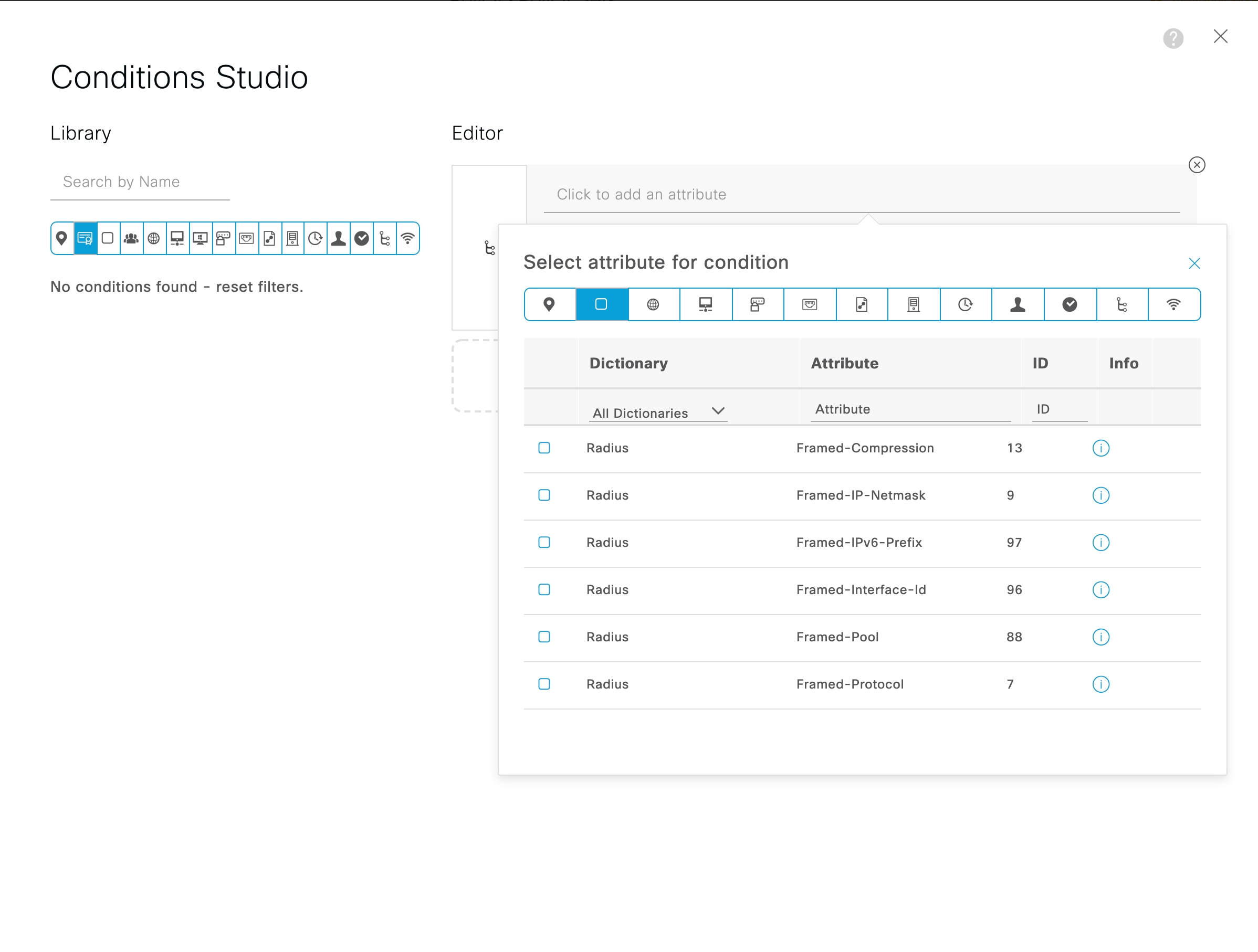
Task: Open the All Dictionaries dropdown
Action: (658, 411)
